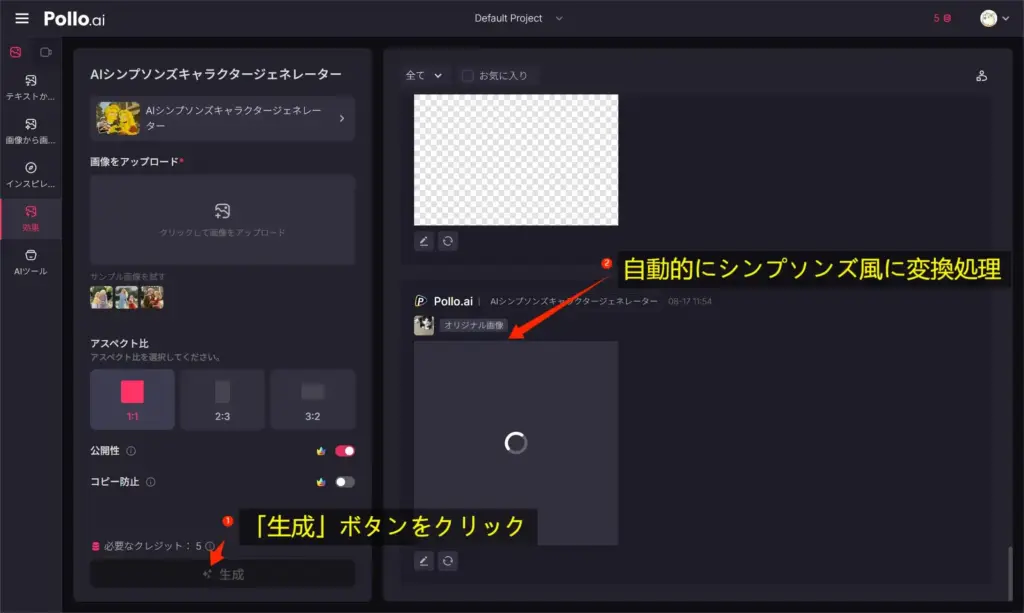Select the 効果 sidebar item
Screen dimensions: 1024x613
(x=31, y=219)
